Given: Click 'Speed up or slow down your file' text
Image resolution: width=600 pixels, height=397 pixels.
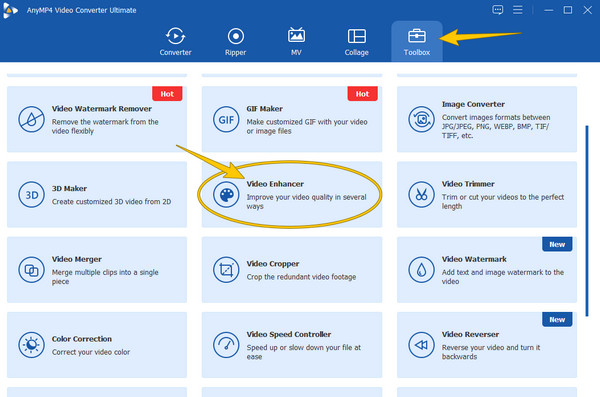Looking at the screenshot, I should click(x=303, y=352).
